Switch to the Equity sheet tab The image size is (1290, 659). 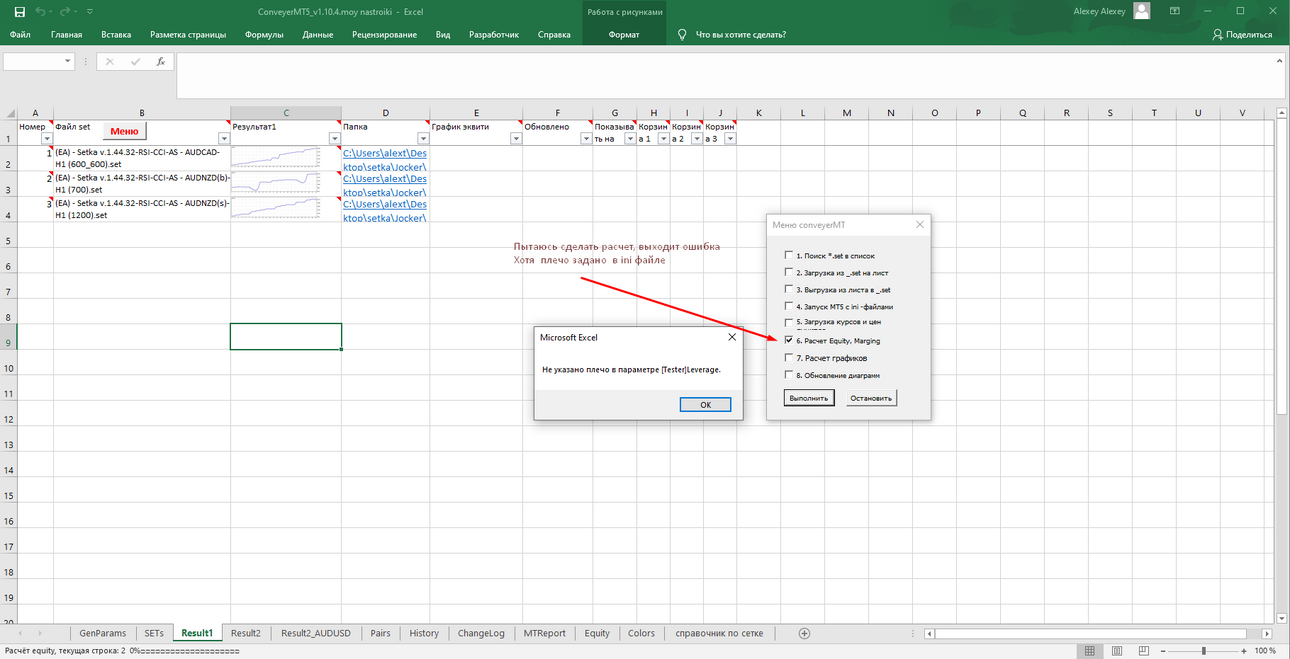pyautogui.click(x=597, y=633)
